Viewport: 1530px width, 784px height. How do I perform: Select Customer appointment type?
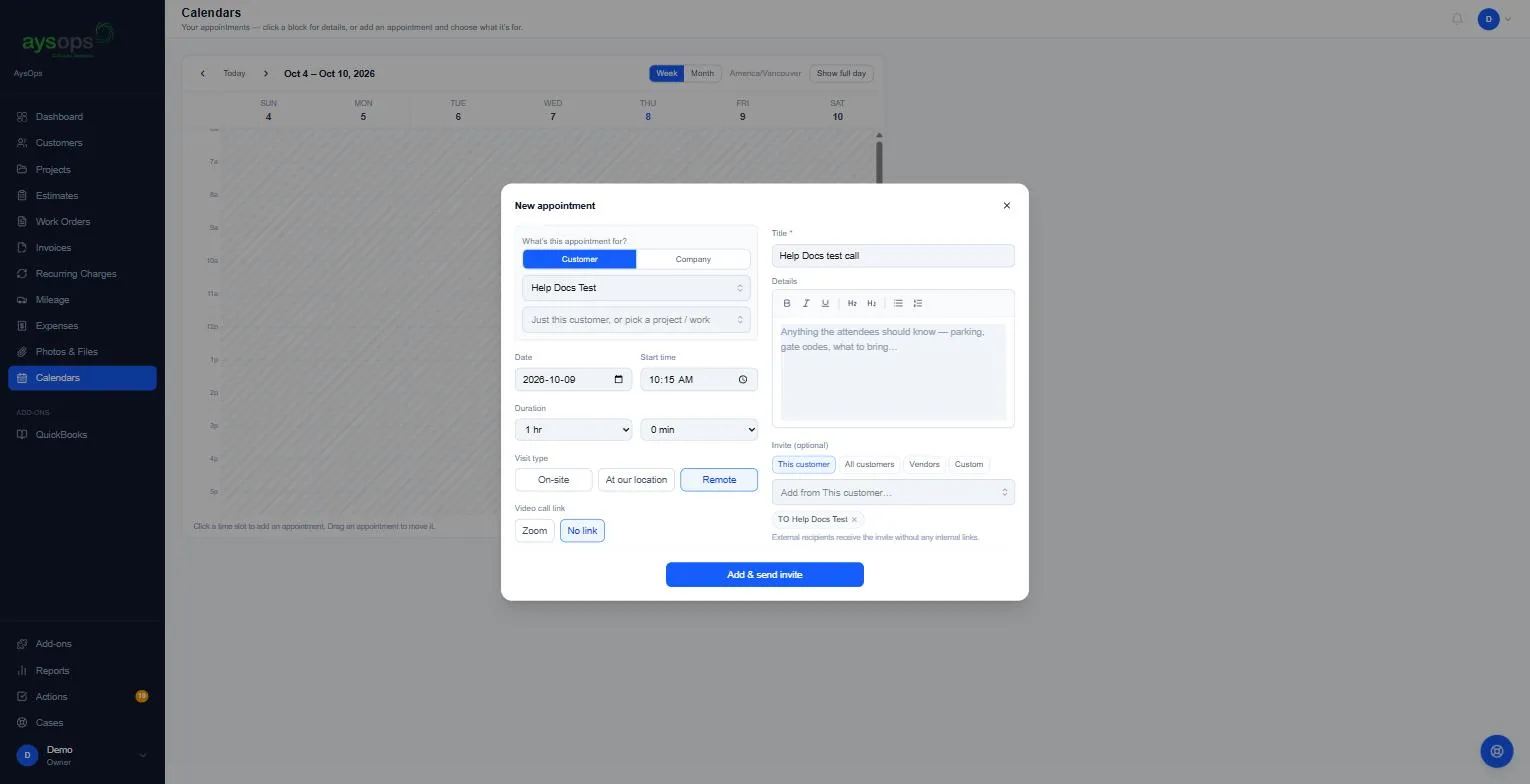(579, 259)
